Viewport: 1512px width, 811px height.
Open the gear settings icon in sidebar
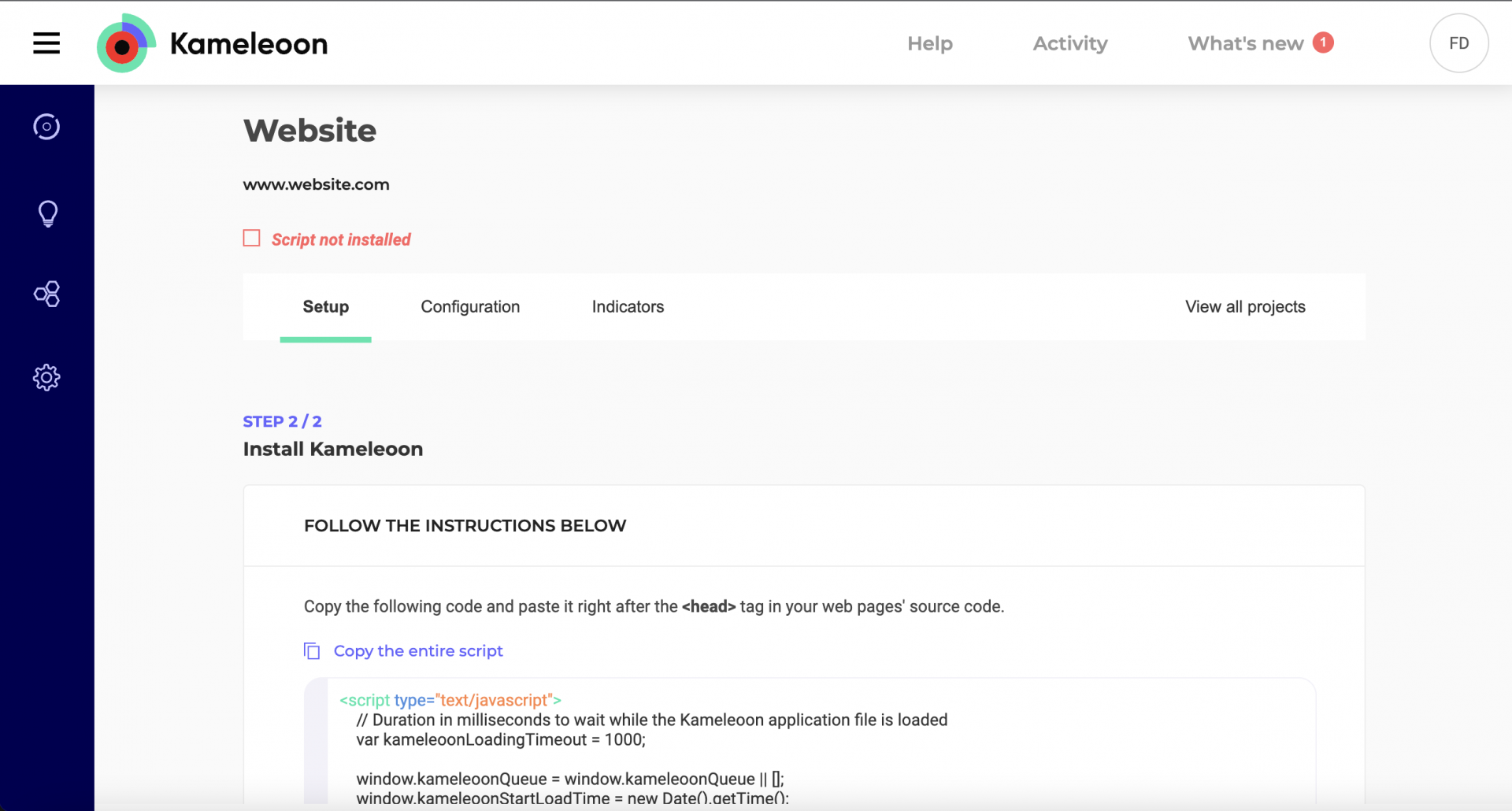pos(46,378)
